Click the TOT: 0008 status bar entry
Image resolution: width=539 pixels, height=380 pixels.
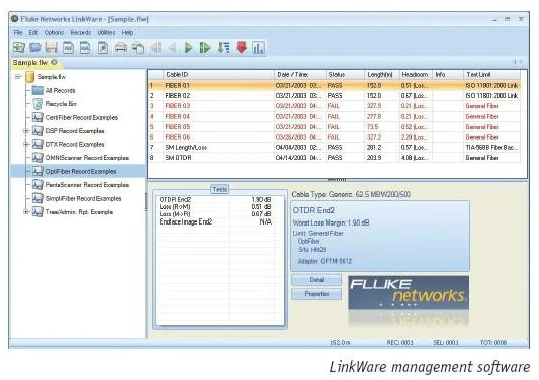click(x=493, y=343)
